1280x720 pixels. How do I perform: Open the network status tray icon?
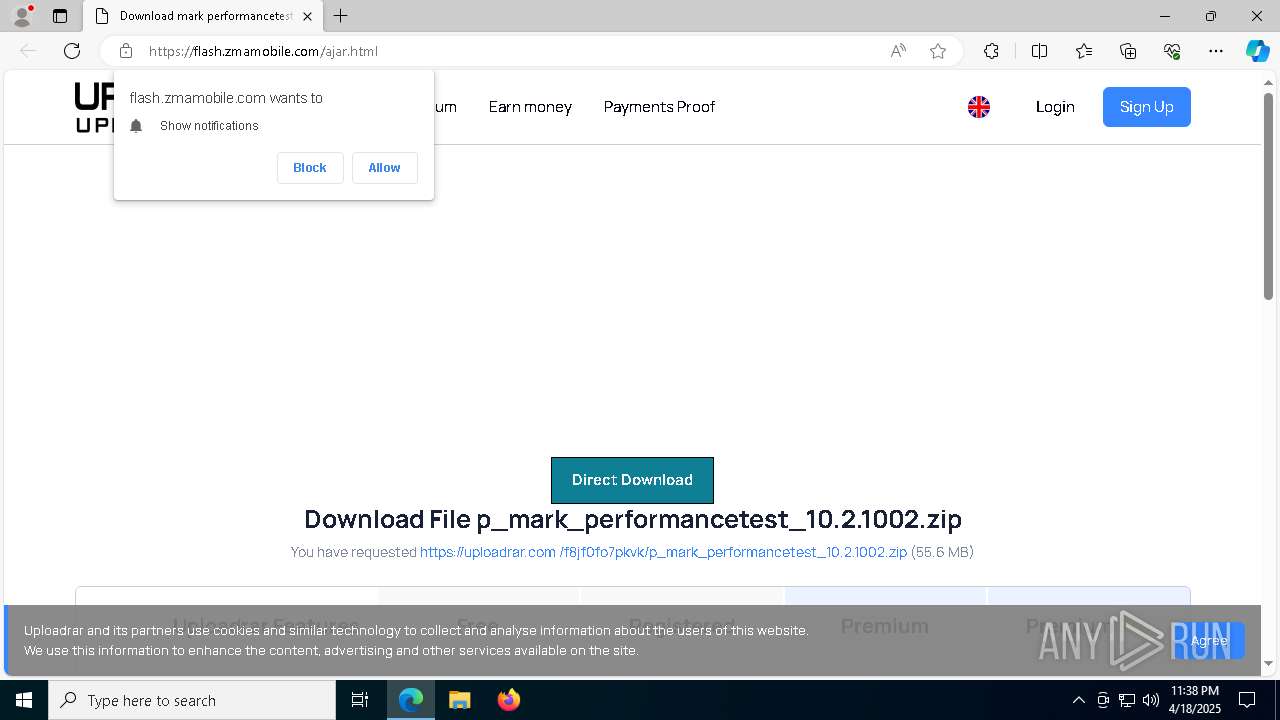click(1127, 700)
